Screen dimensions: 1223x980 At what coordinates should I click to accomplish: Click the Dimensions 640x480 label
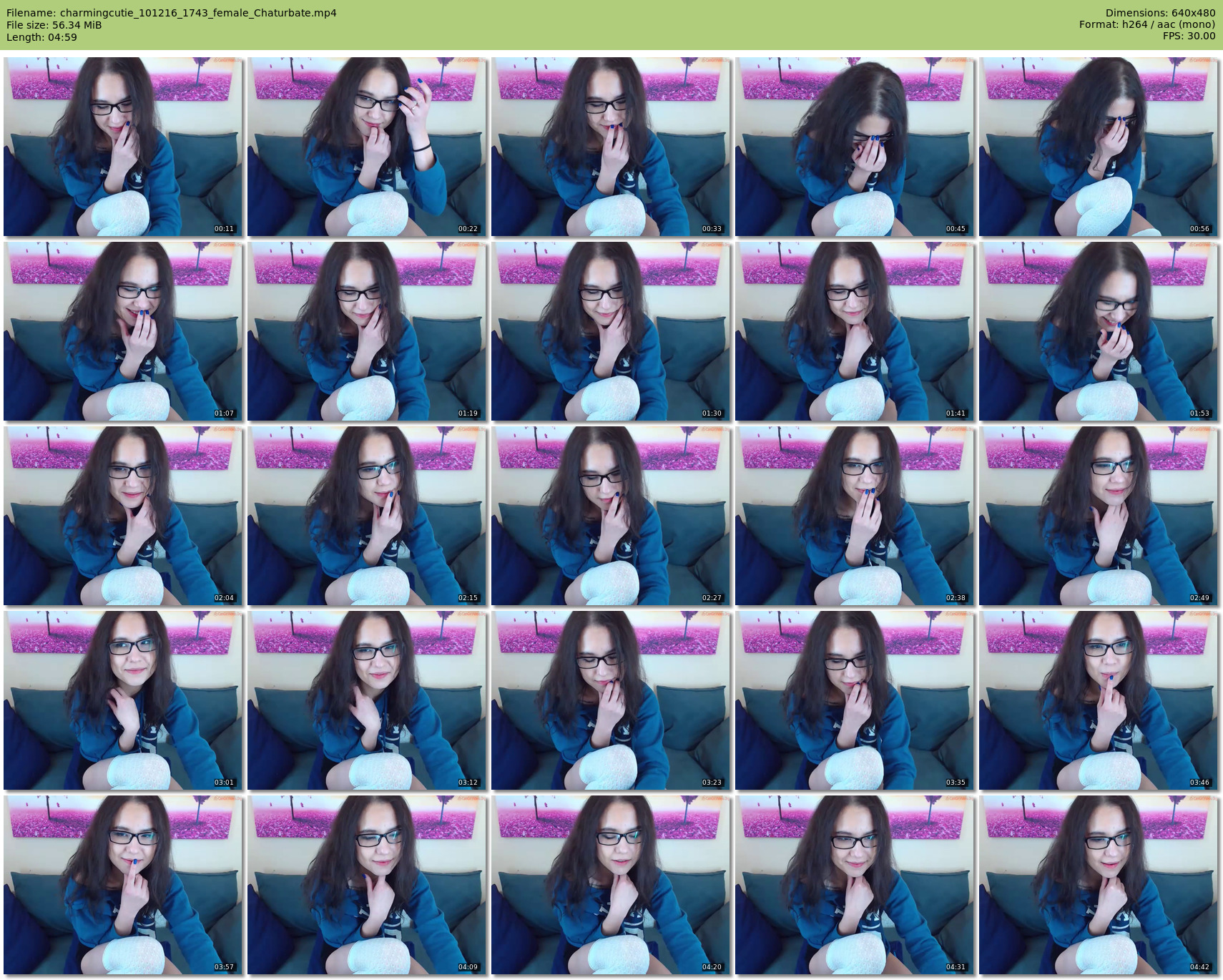coord(1160,13)
